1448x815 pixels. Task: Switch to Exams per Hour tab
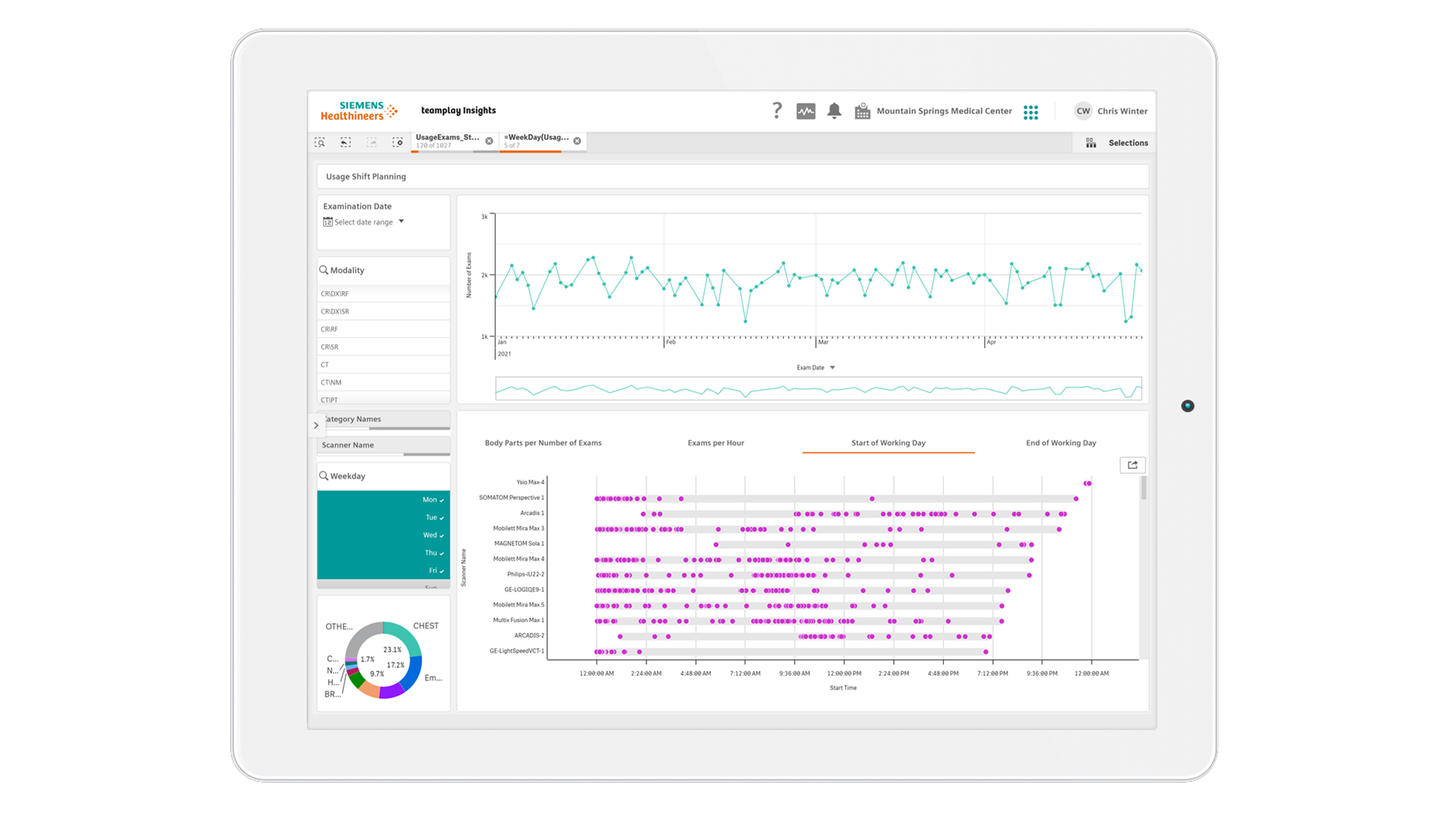coord(716,442)
